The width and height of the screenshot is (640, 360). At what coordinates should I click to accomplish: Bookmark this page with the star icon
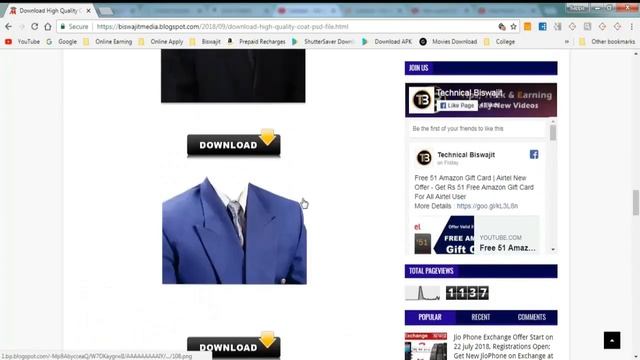click(513, 27)
